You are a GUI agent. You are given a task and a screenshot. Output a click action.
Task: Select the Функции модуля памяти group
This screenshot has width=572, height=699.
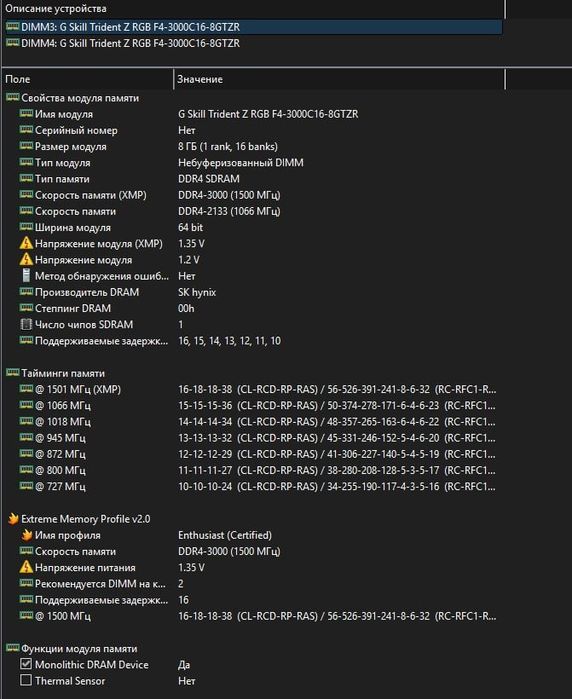coord(79,649)
